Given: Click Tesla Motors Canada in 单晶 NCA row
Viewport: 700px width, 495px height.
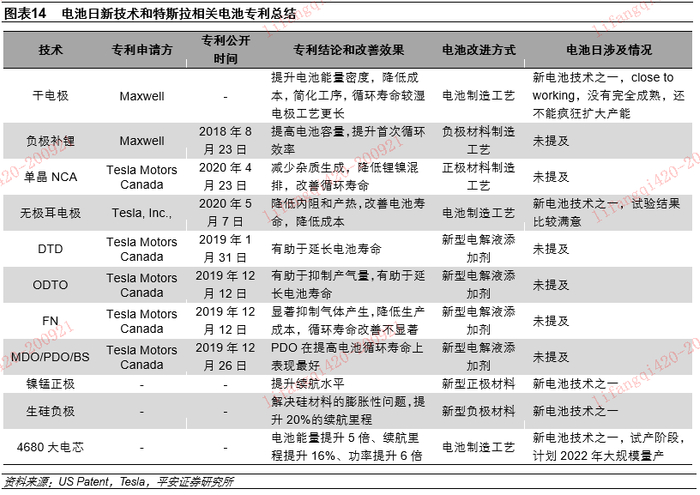Looking at the screenshot, I should [142, 177].
